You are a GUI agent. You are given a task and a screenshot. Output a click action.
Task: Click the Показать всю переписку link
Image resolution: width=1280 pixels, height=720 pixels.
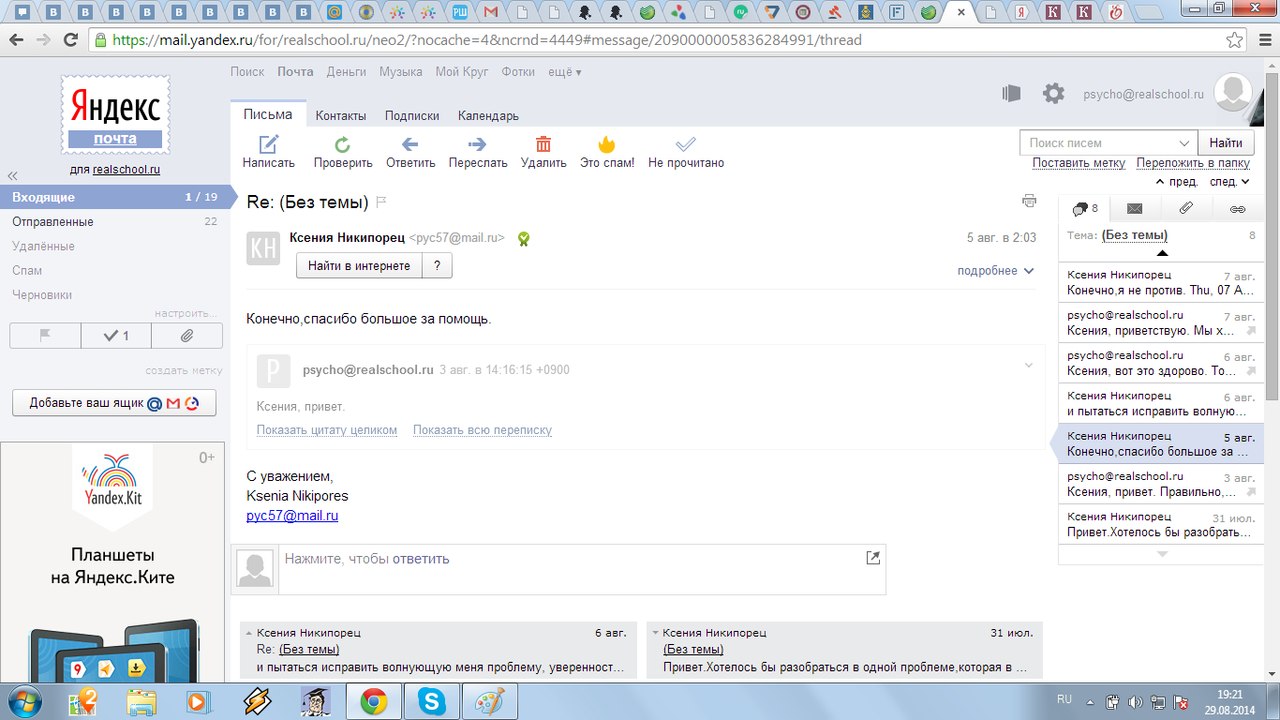tap(482, 430)
